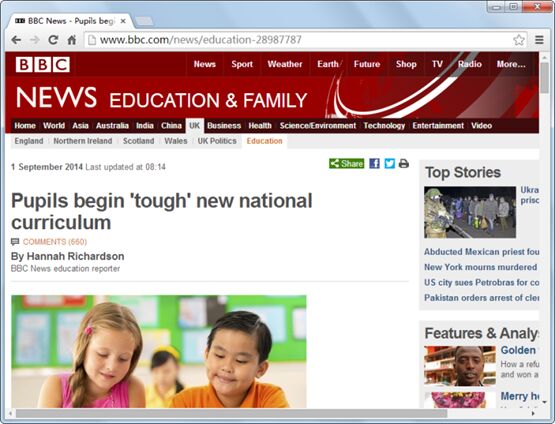Close the BBC News browser tab
Viewport: 555px width, 424px height.
pos(123,21)
